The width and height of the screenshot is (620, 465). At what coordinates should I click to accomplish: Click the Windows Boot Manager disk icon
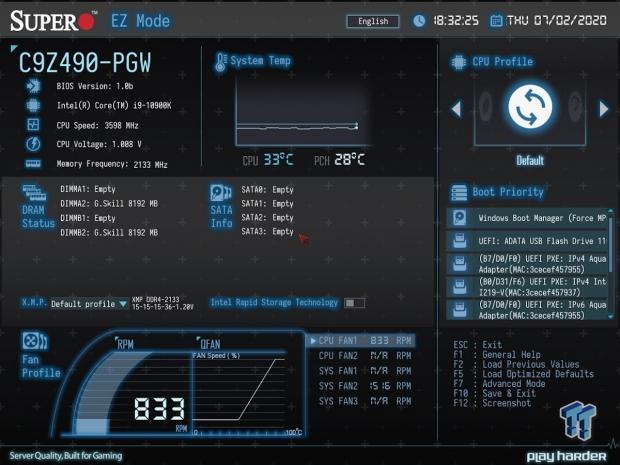click(459, 218)
